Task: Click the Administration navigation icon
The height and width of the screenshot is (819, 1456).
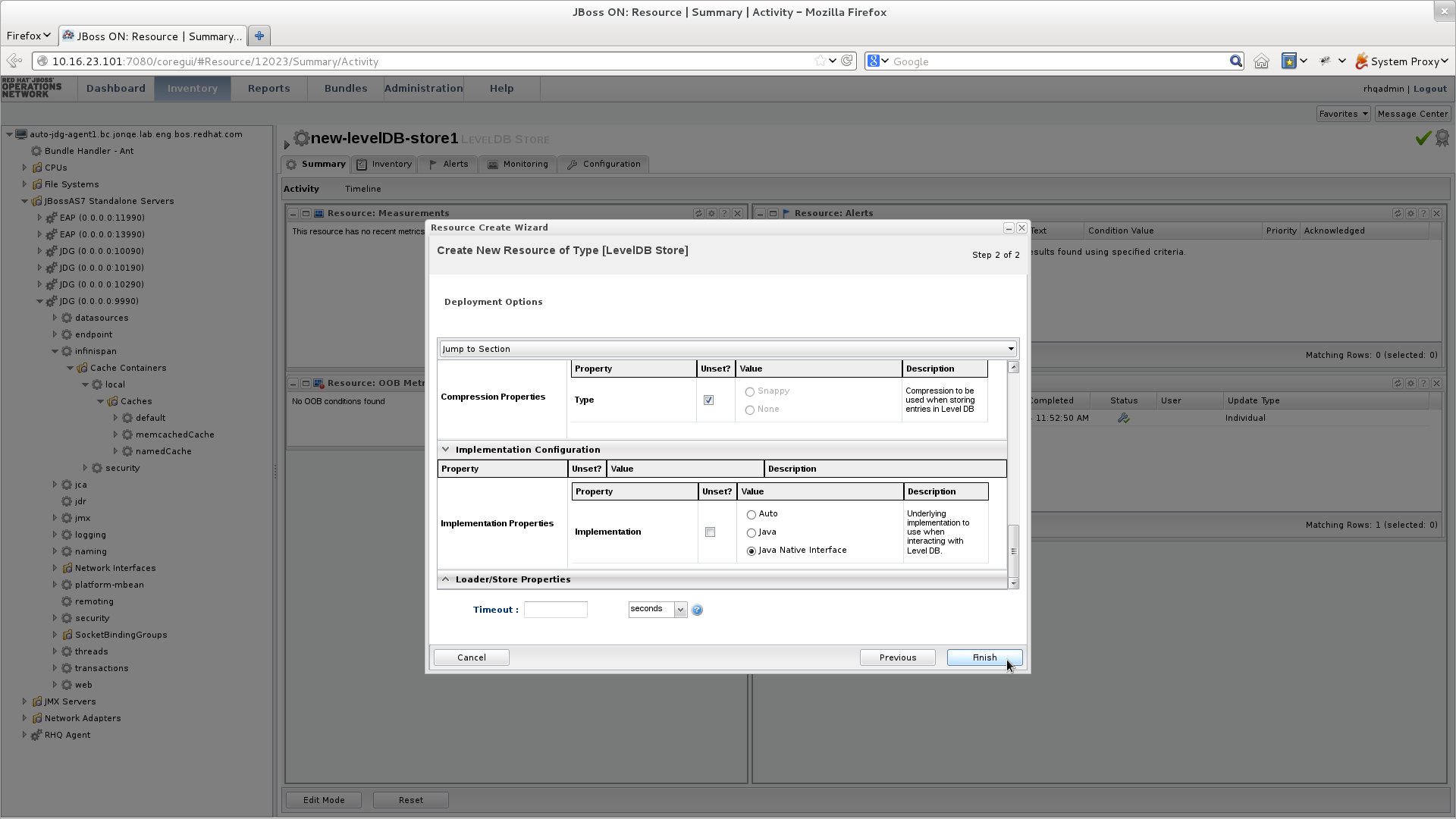Action: pos(423,88)
